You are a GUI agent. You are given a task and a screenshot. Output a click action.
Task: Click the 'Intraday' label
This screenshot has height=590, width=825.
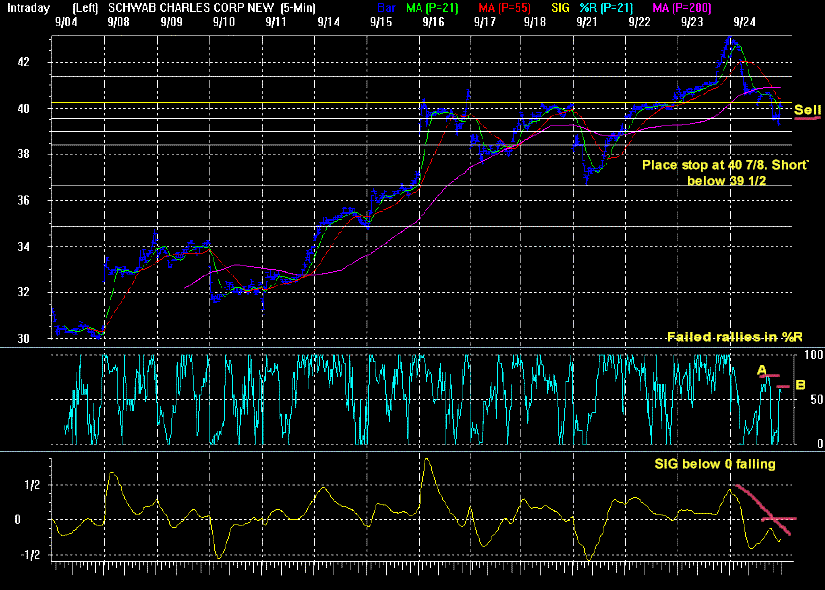pyautogui.click(x=28, y=8)
